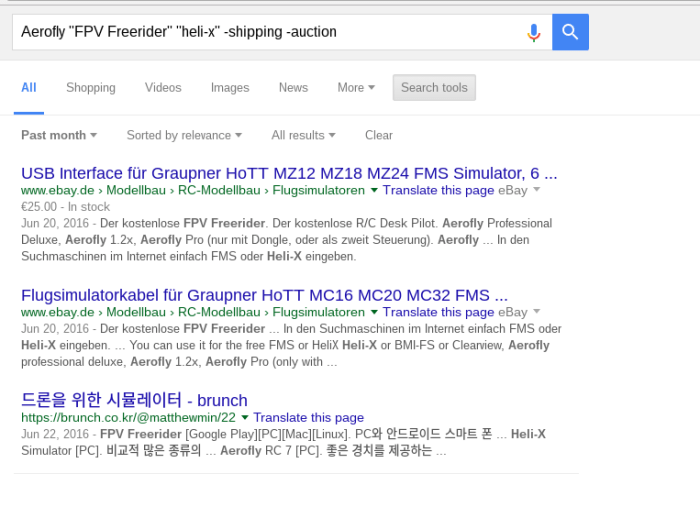Click the ebay.de URL of the Flugsimulatorkabel result

click(x=193, y=312)
